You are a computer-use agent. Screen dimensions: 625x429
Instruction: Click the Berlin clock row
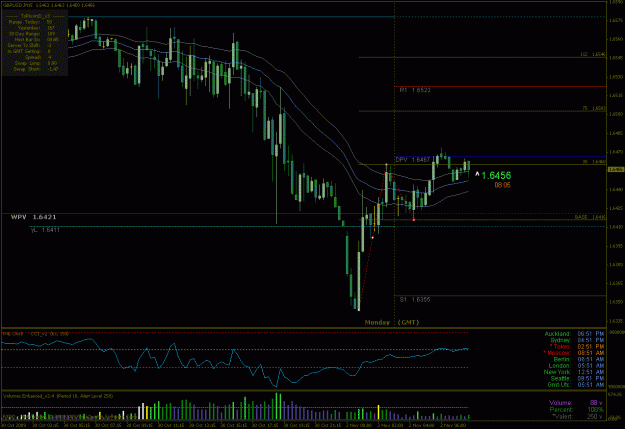(x=579, y=359)
